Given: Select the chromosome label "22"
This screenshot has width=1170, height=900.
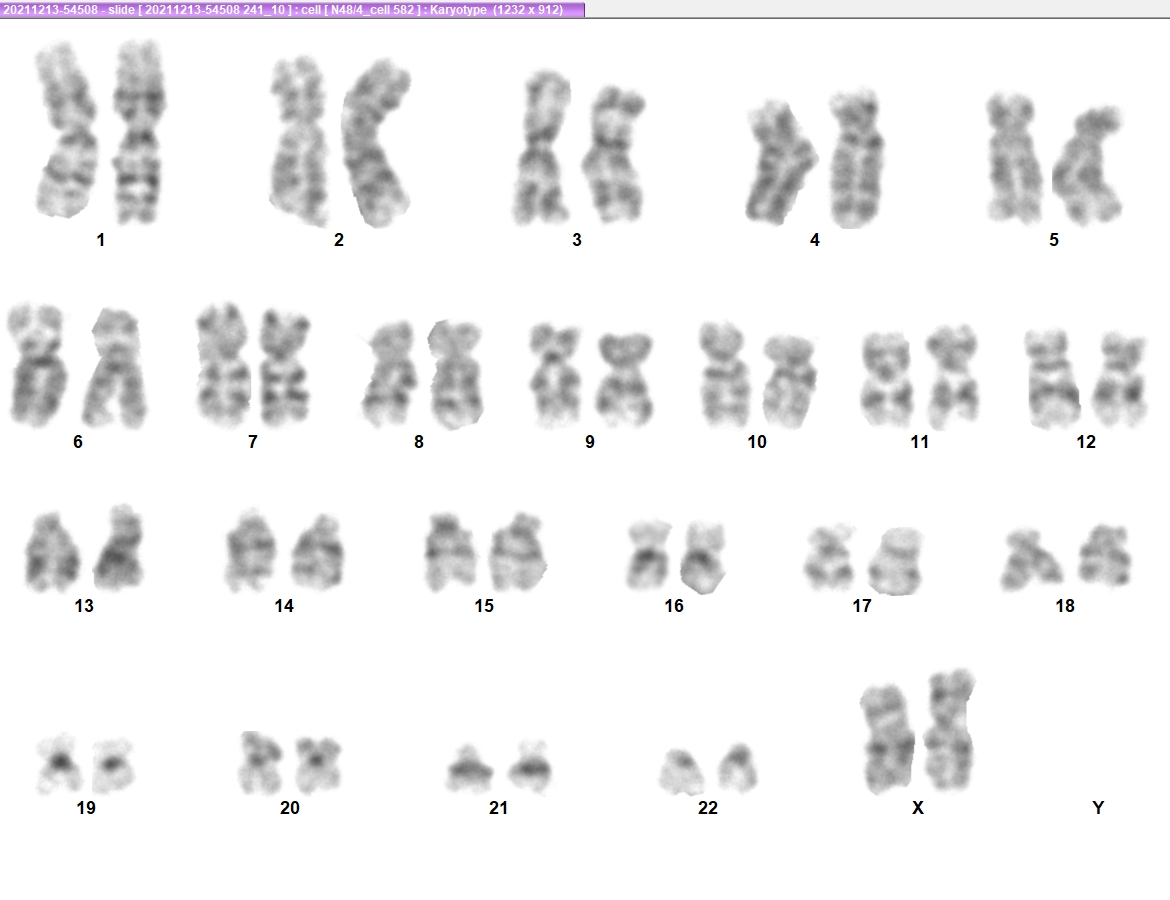Looking at the screenshot, I should [707, 808].
